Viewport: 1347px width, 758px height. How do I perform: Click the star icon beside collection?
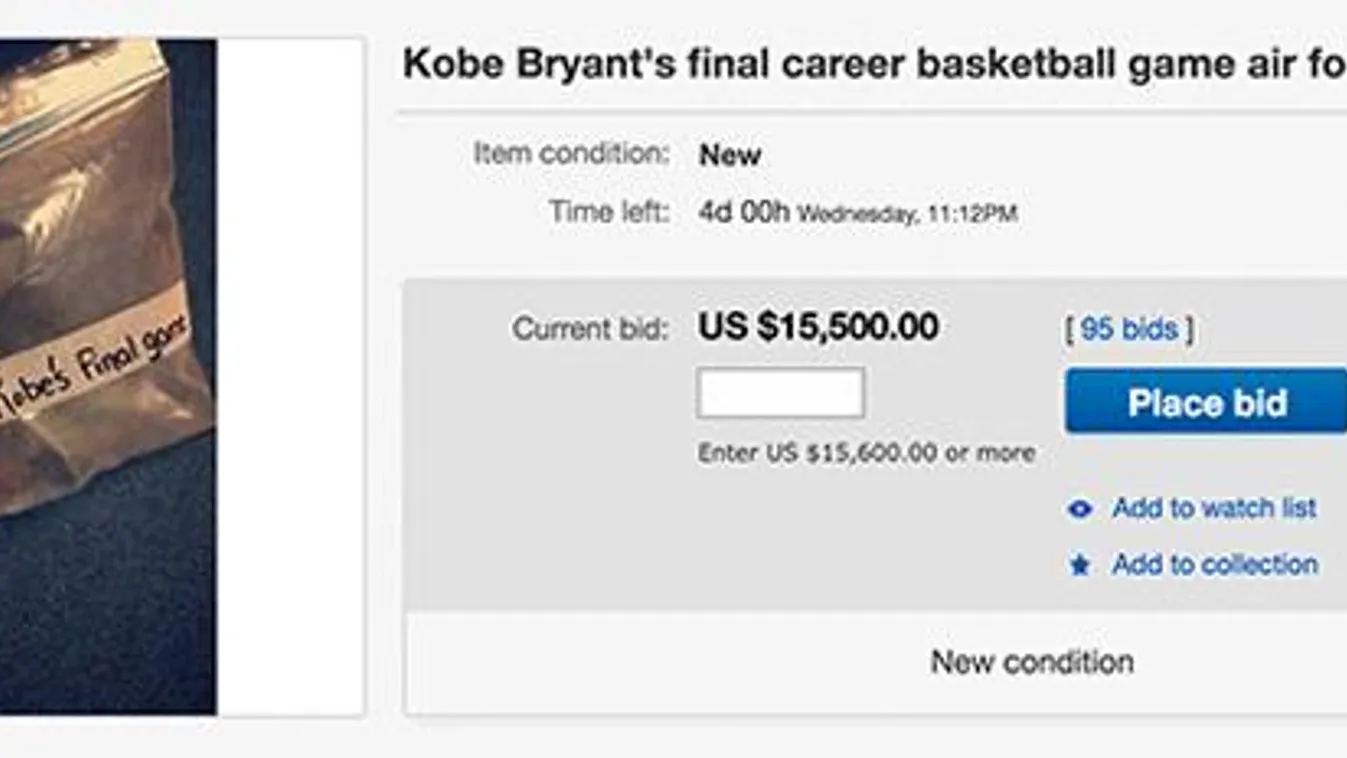(x=1080, y=566)
